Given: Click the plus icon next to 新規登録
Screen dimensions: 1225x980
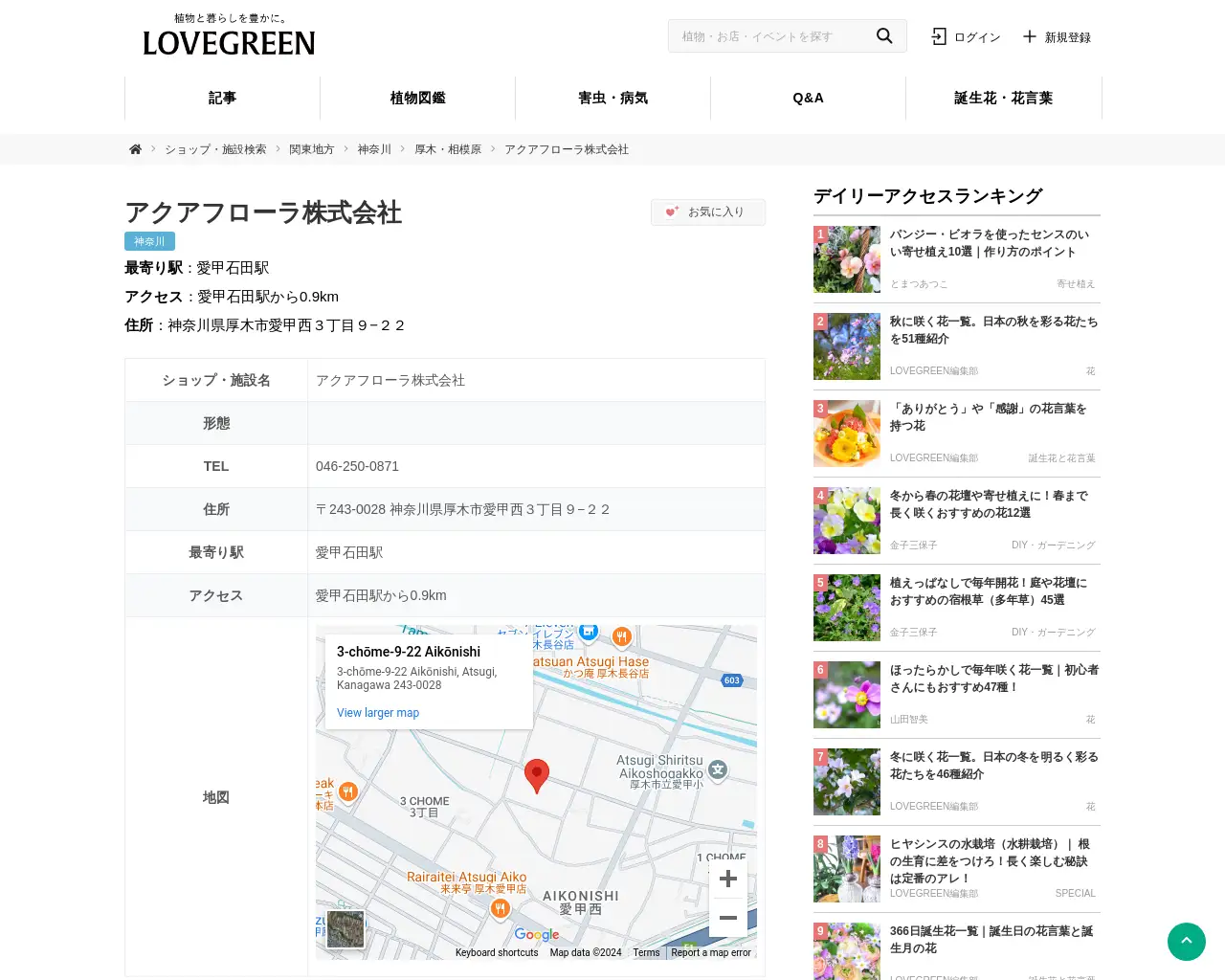Looking at the screenshot, I should (x=1028, y=36).
